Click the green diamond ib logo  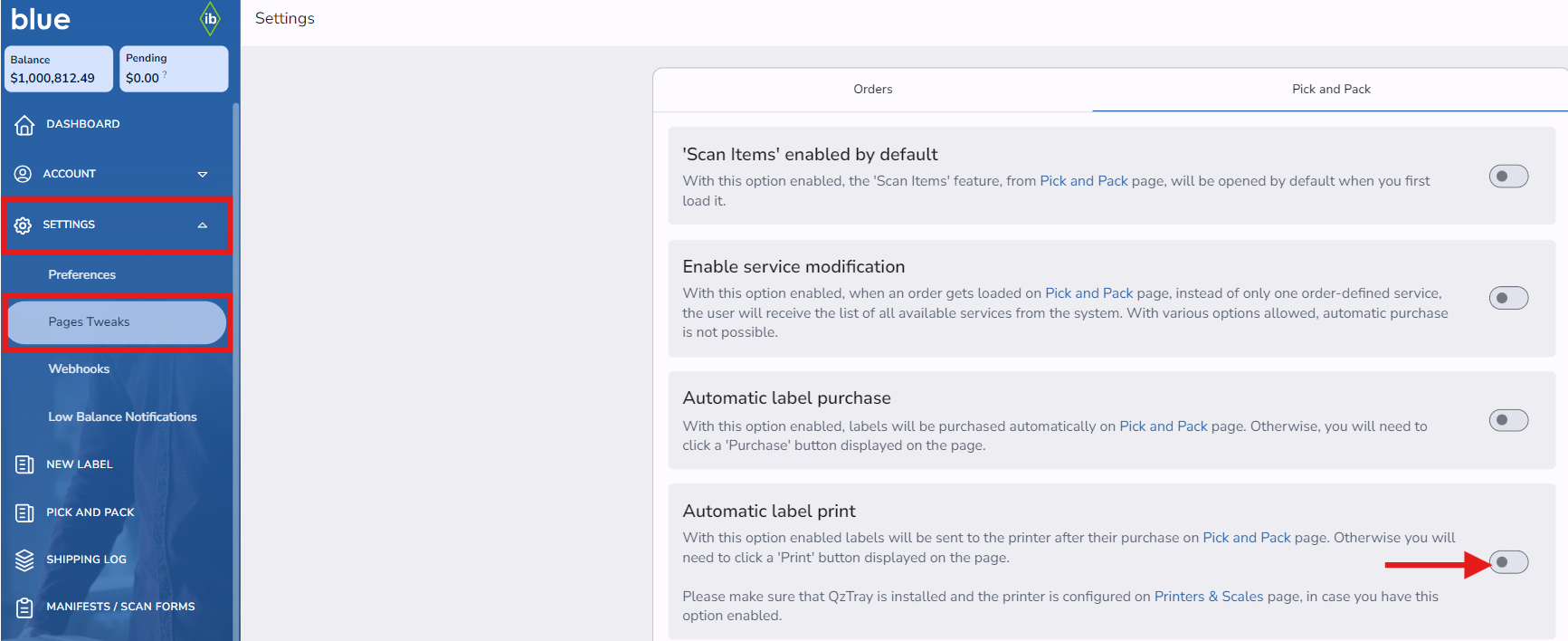click(210, 19)
